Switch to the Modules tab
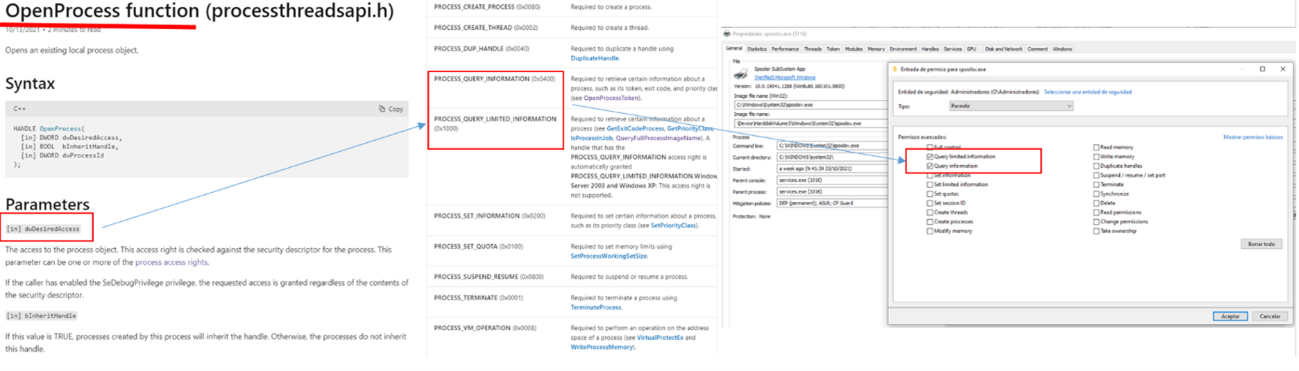 [854, 49]
